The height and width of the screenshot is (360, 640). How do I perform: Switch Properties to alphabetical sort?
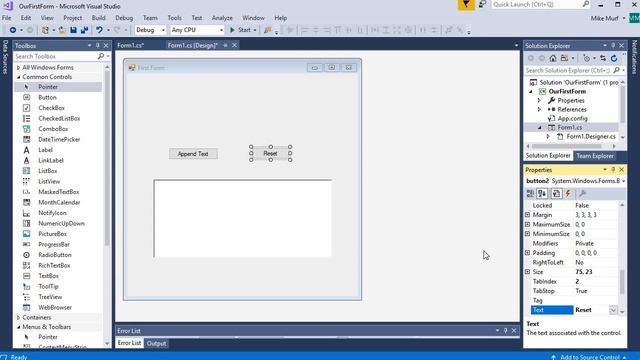[x=542, y=193]
